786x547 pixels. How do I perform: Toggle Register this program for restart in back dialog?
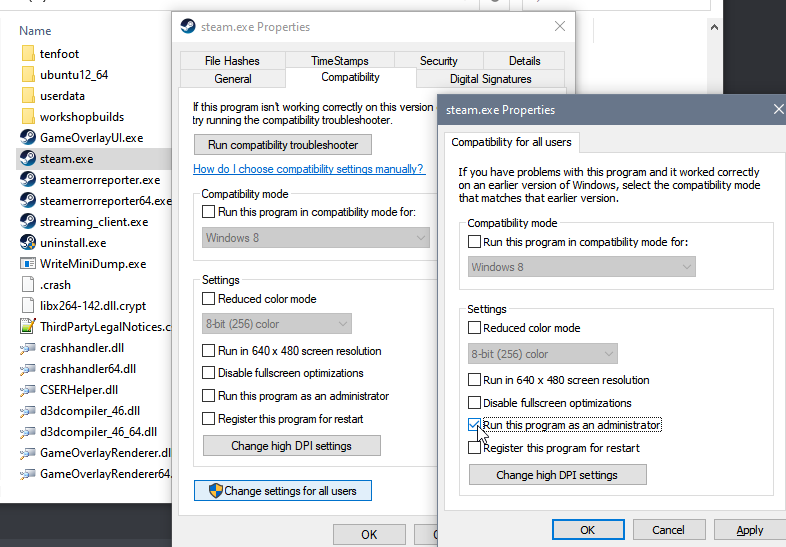click(x=209, y=418)
